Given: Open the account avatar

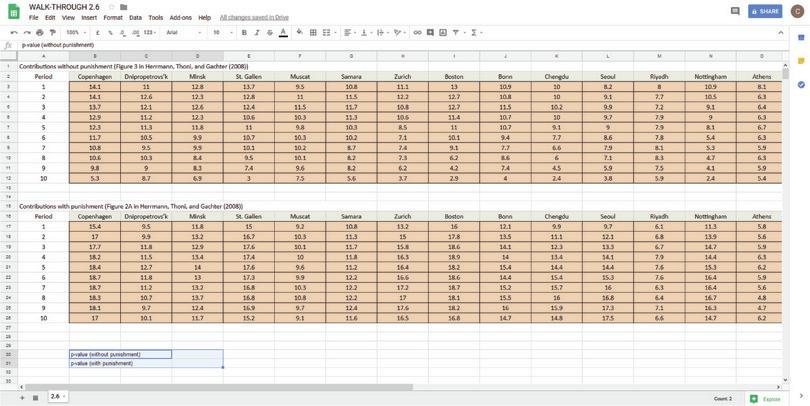Looking at the screenshot, I should 798,11.
